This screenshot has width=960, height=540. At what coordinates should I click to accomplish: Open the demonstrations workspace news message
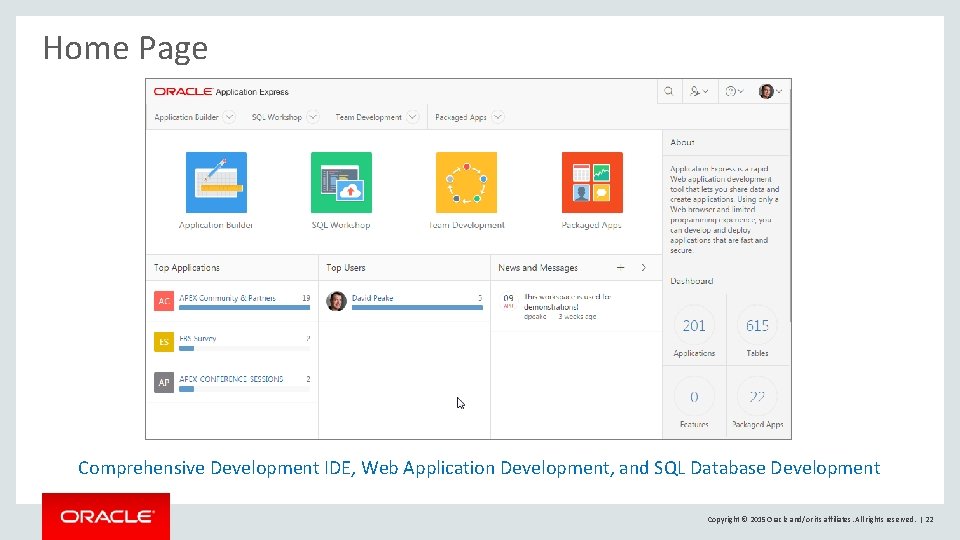[567, 302]
